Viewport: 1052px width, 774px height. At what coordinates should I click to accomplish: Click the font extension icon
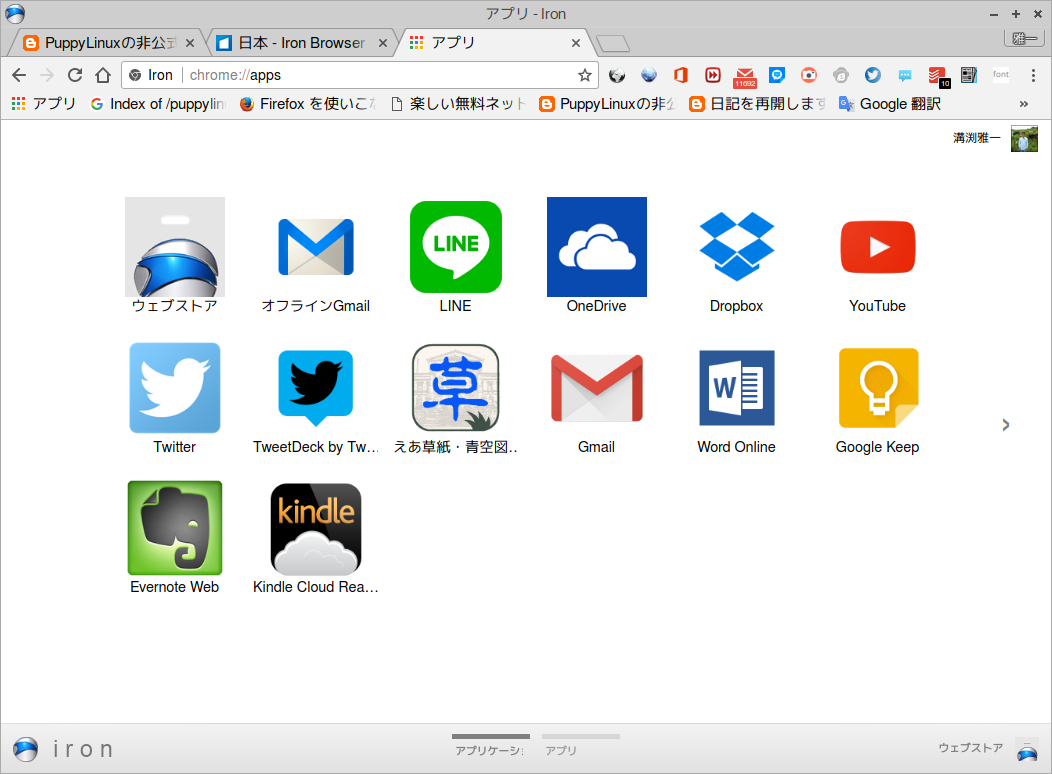pyautogui.click(x=1001, y=75)
